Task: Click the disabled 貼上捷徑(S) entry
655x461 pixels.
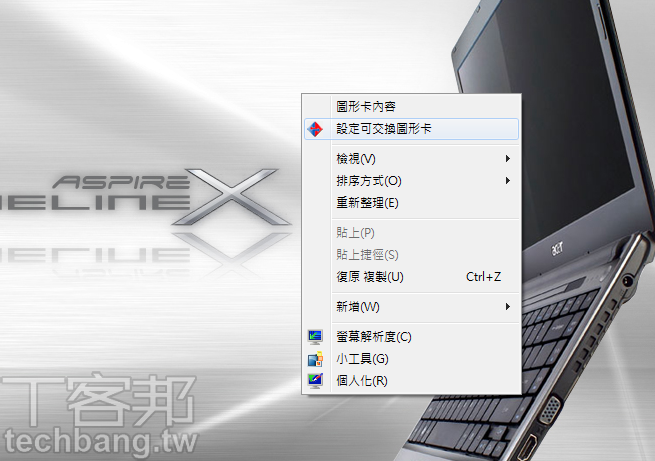Action: pos(367,255)
